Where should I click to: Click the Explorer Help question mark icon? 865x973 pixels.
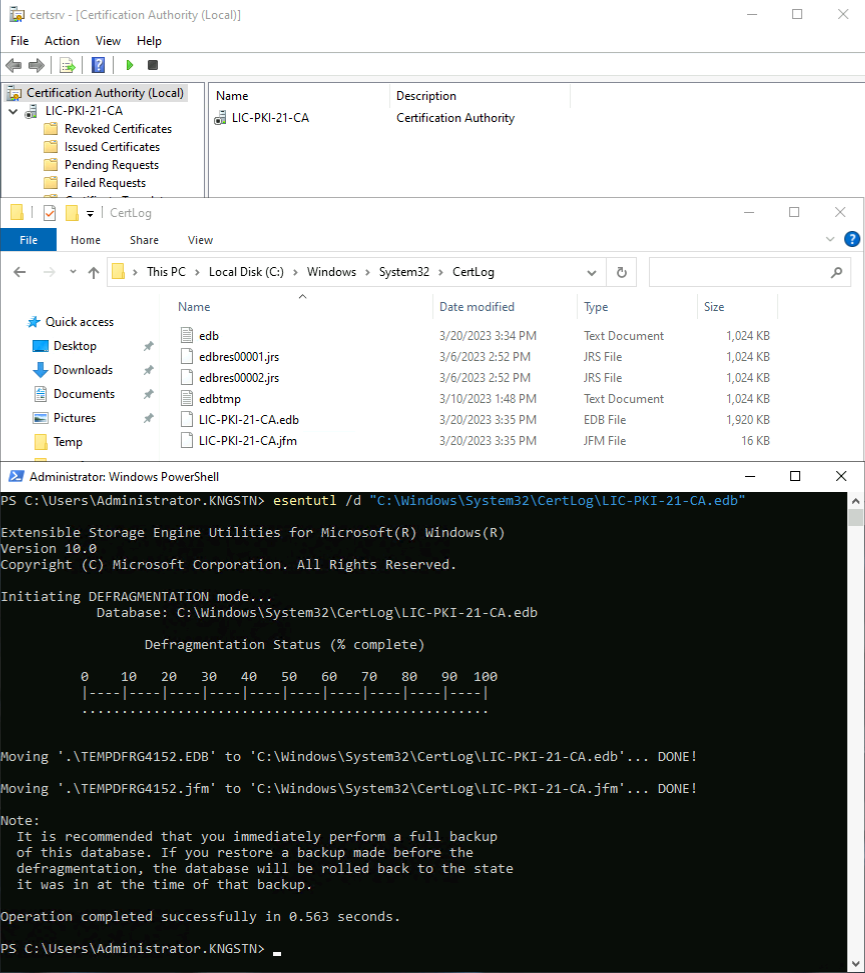pos(852,239)
